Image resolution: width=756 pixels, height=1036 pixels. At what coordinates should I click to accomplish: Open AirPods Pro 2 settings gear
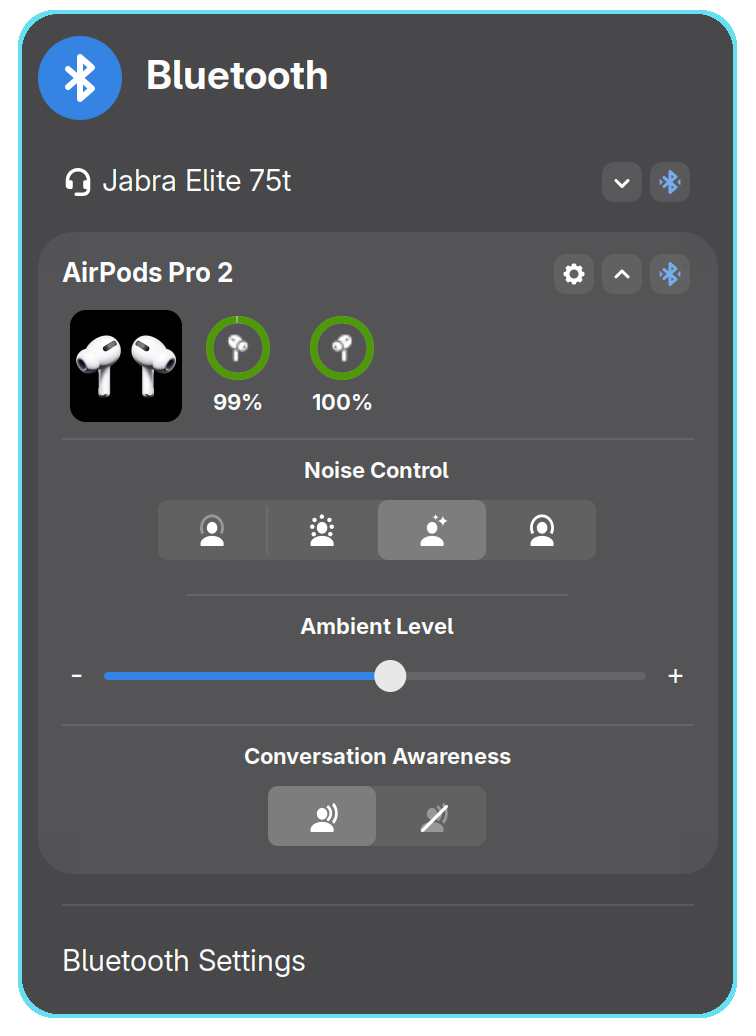point(574,274)
